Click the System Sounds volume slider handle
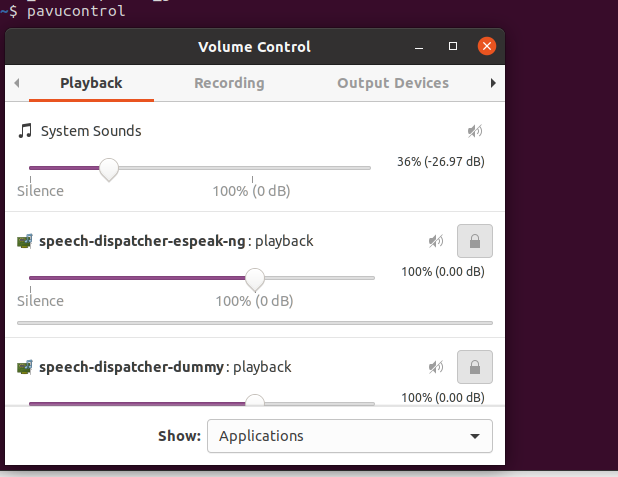The height and width of the screenshot is (477, 618). [x=109, y=170]
